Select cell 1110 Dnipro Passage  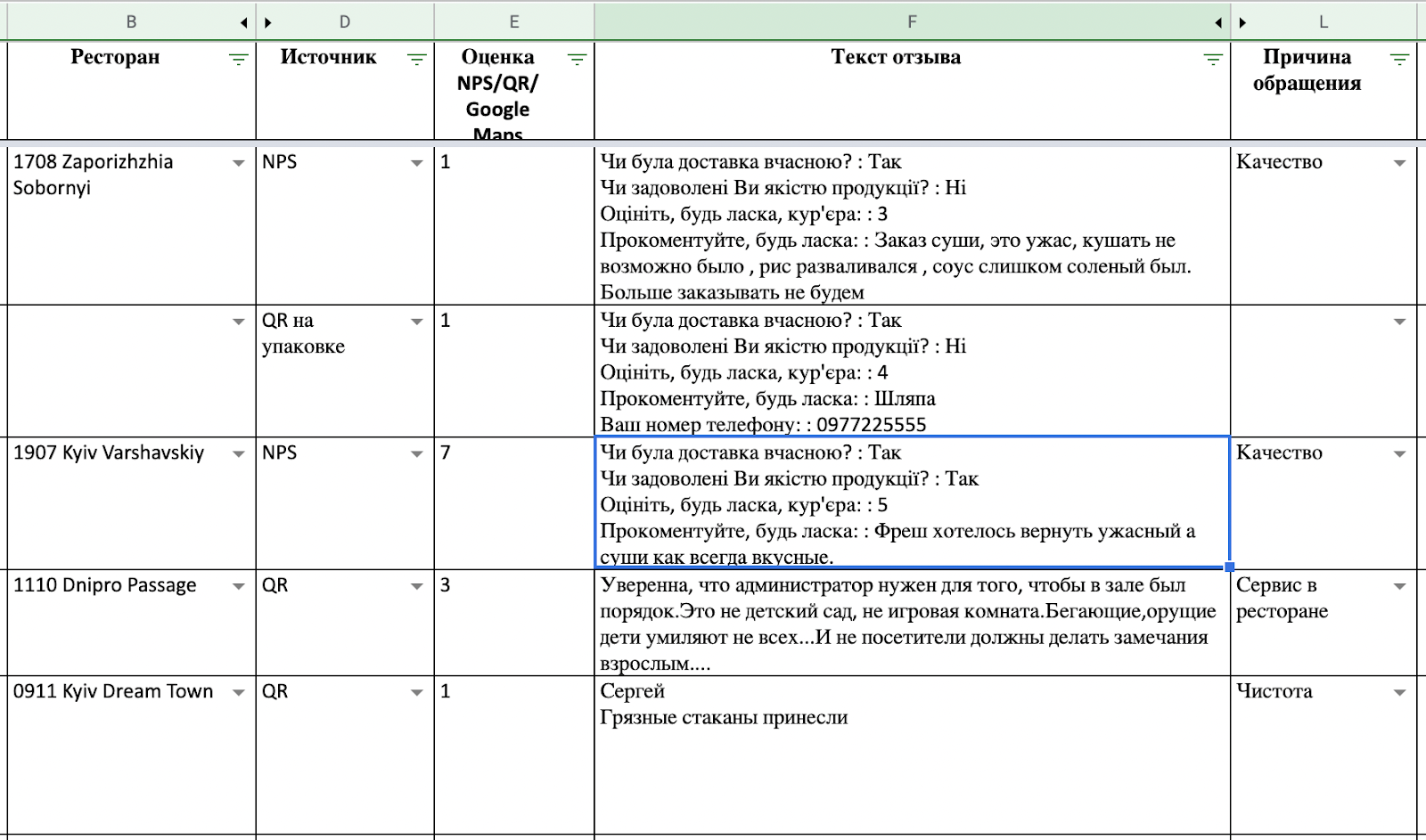pos(132,623)
